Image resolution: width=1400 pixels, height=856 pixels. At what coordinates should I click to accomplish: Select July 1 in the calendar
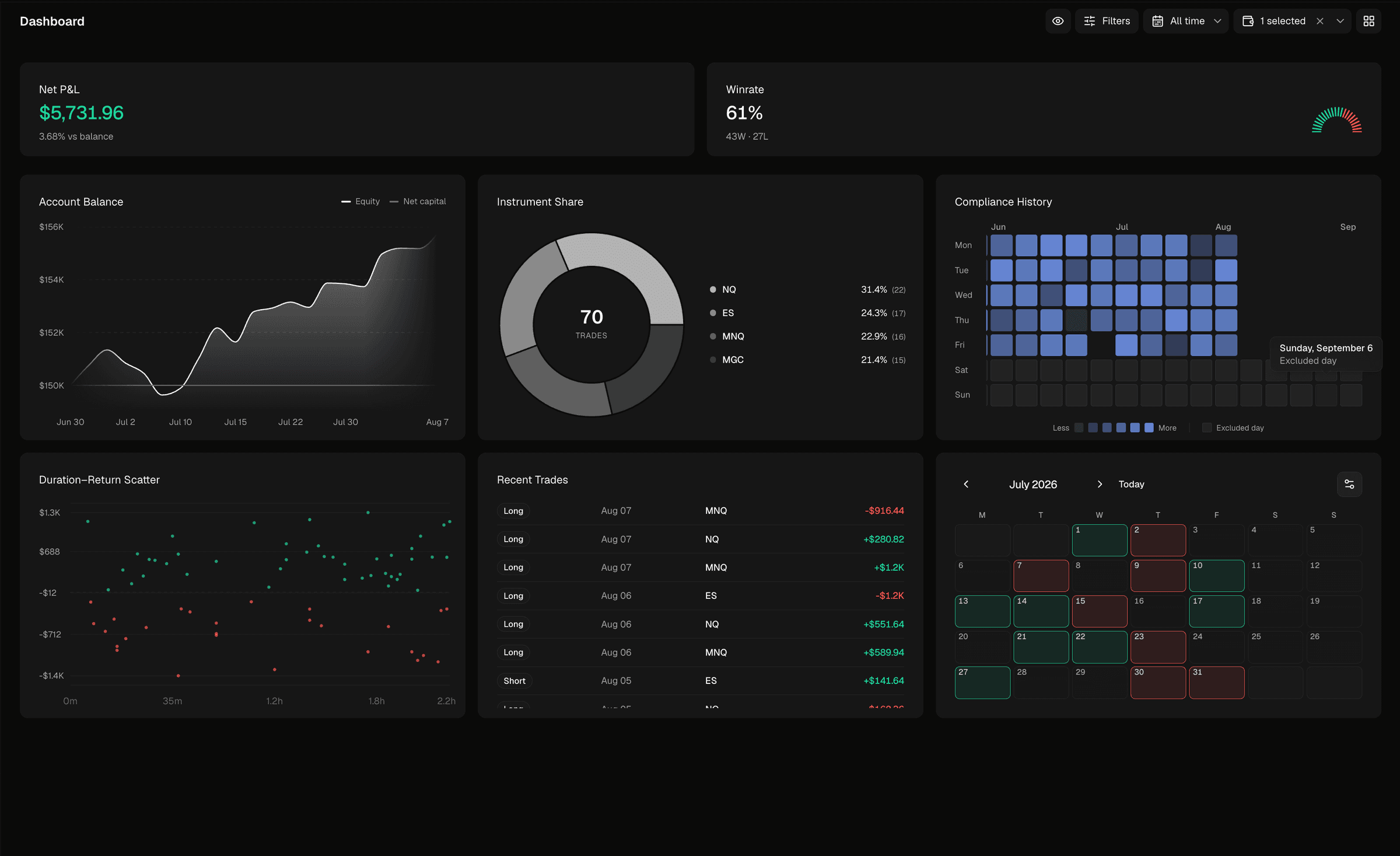[1099, 540]
